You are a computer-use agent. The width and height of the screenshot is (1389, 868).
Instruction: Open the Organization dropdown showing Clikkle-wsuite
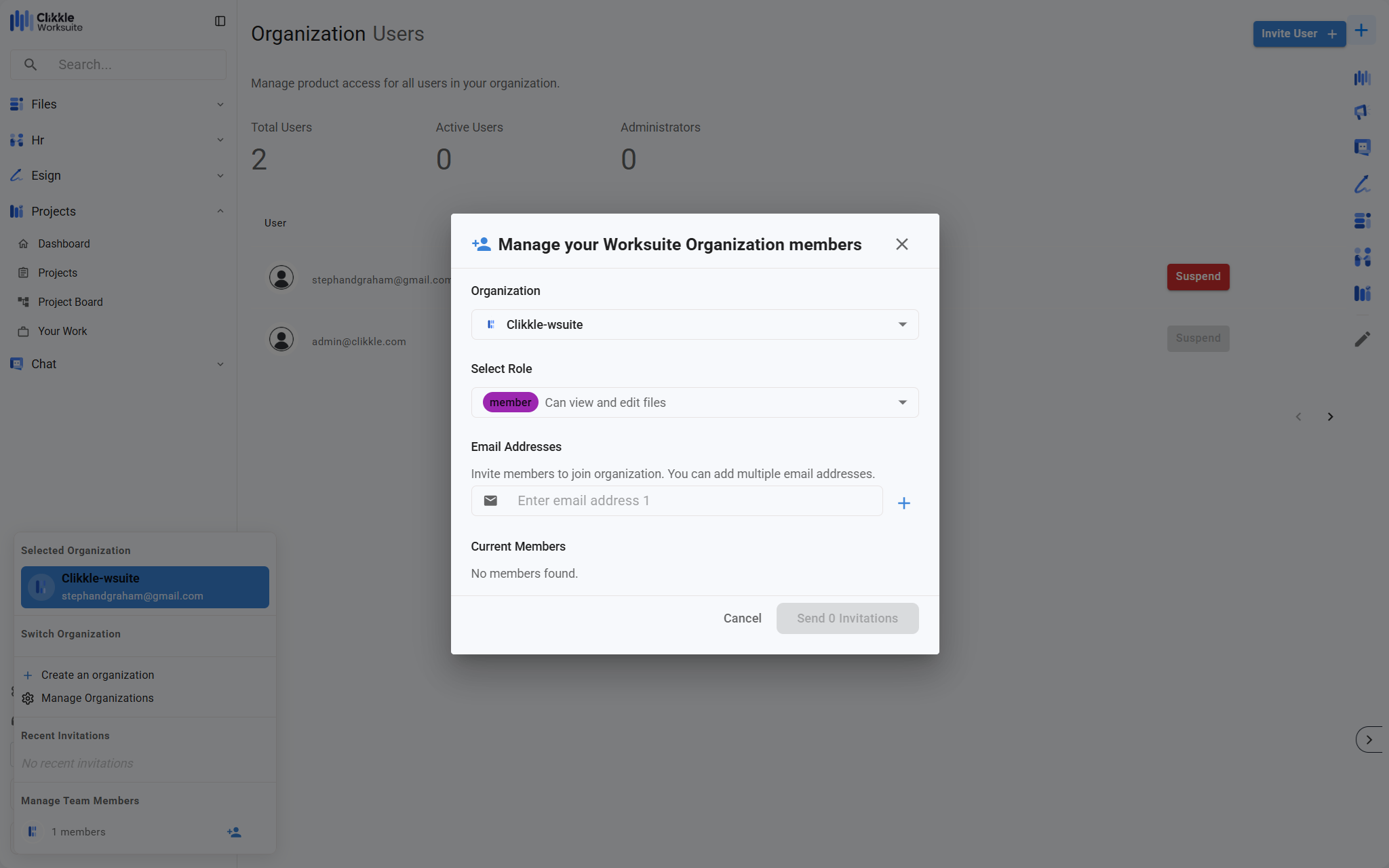click(x=694, y=325)
